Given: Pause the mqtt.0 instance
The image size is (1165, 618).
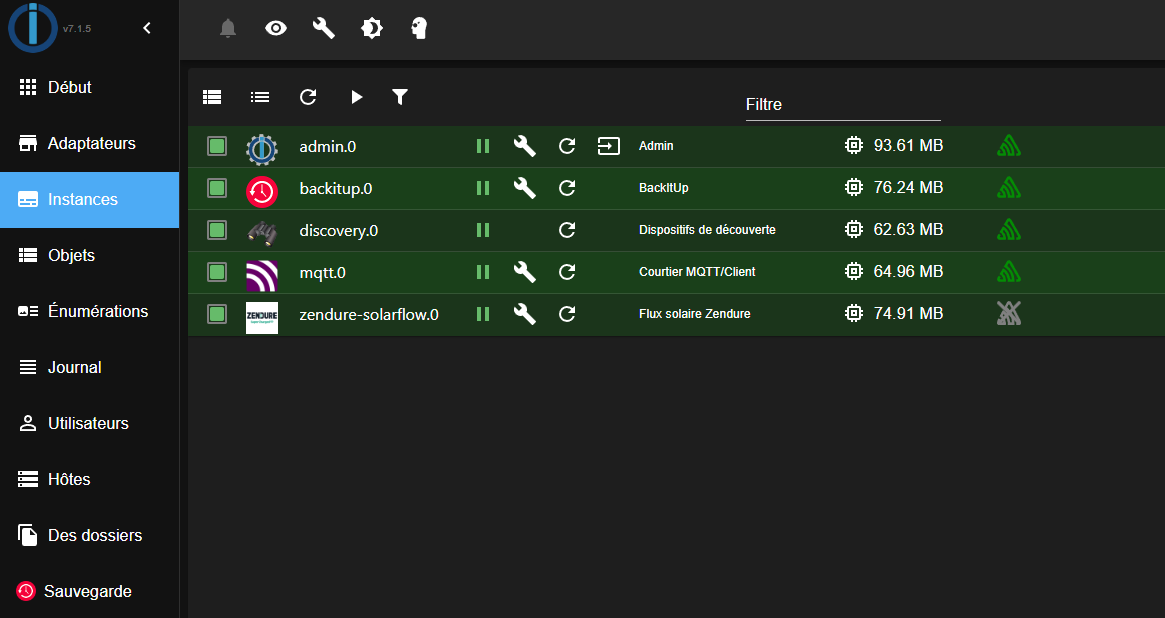Looking at the screenshot, I should tap(483, 272).
